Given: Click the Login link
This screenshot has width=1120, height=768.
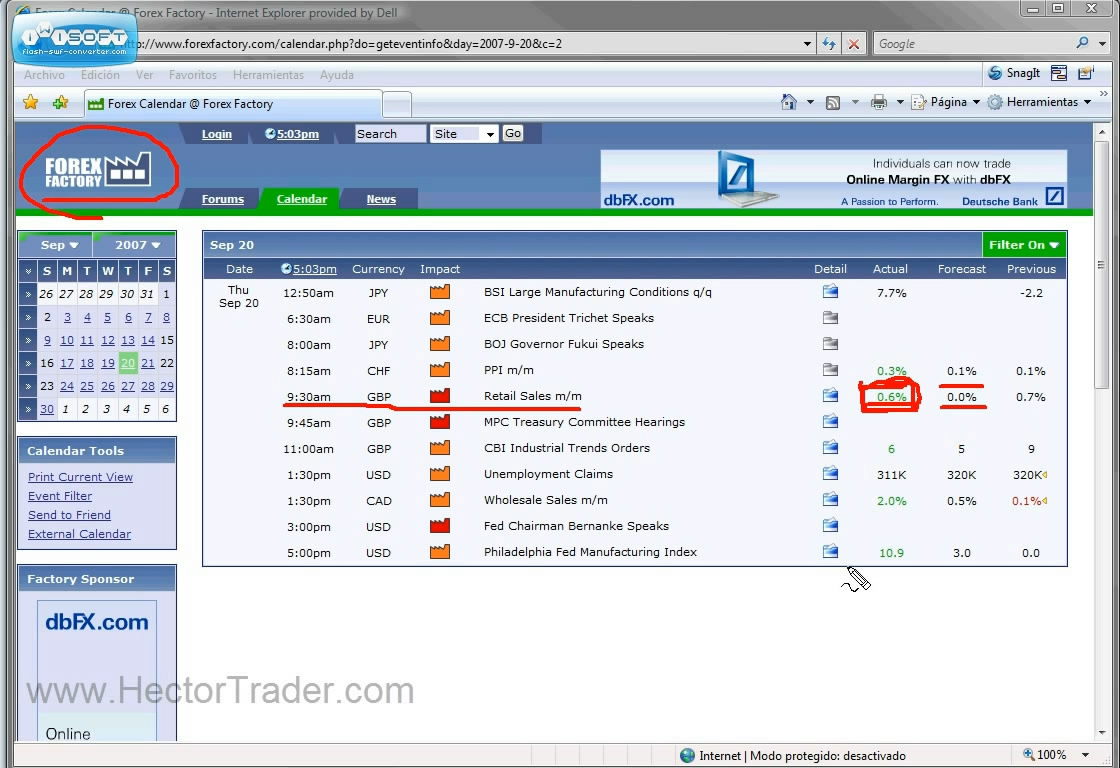Looking at the screenshot, I should point(216,134).
